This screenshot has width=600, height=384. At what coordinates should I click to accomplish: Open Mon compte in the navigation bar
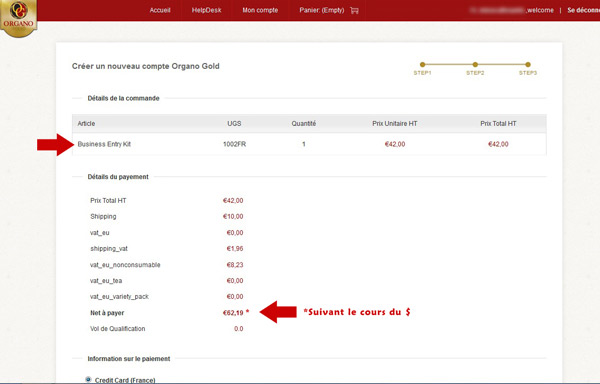point(260,10)
